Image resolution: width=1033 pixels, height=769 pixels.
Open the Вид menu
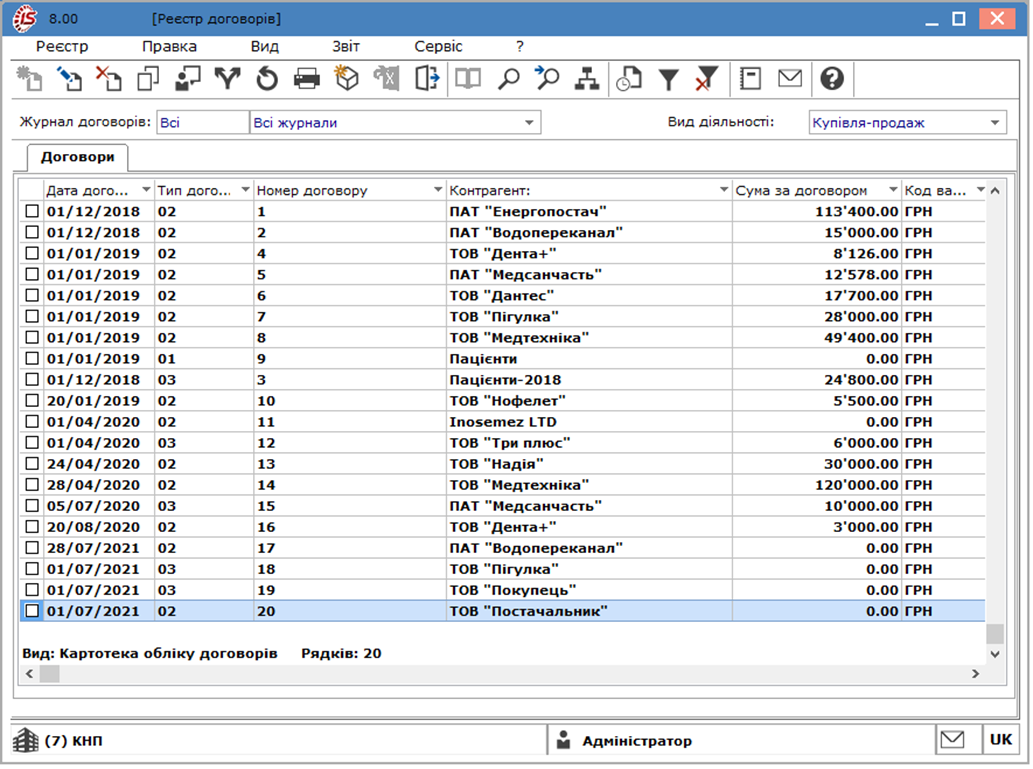(265, 46)
